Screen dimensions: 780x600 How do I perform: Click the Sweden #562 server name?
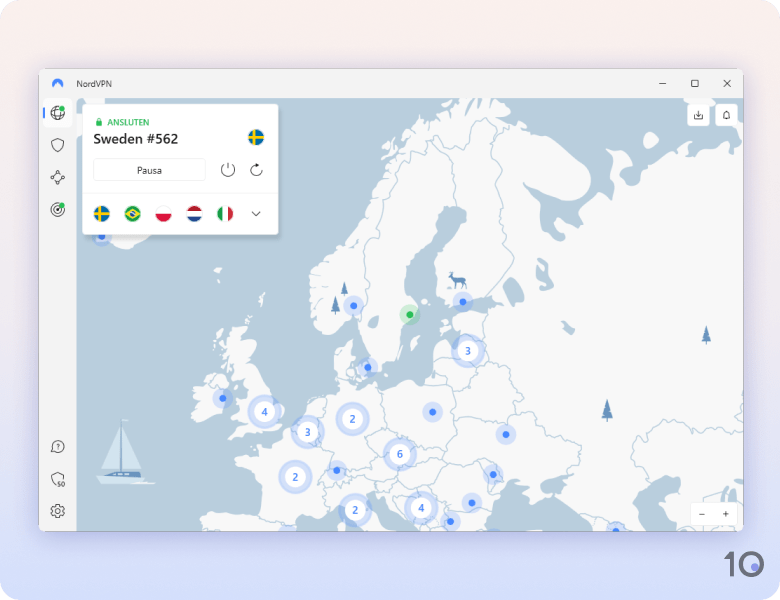(136, 139)
